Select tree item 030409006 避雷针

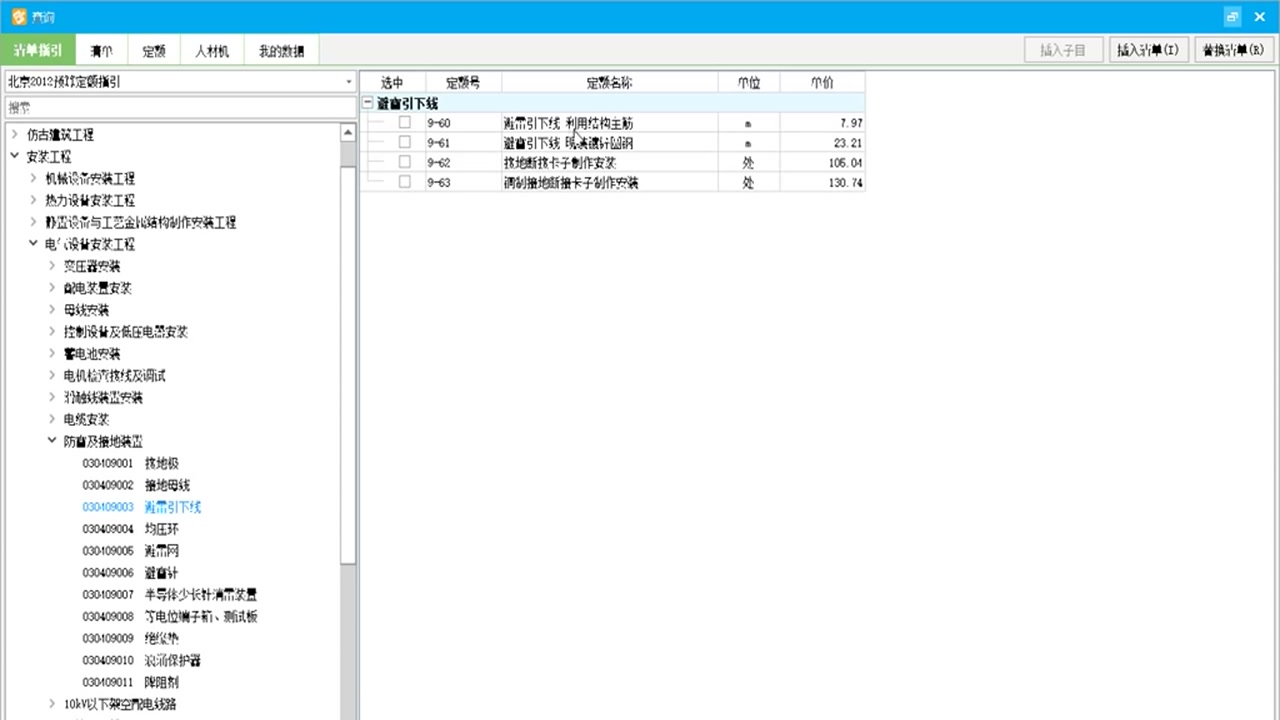pos(130,573)
